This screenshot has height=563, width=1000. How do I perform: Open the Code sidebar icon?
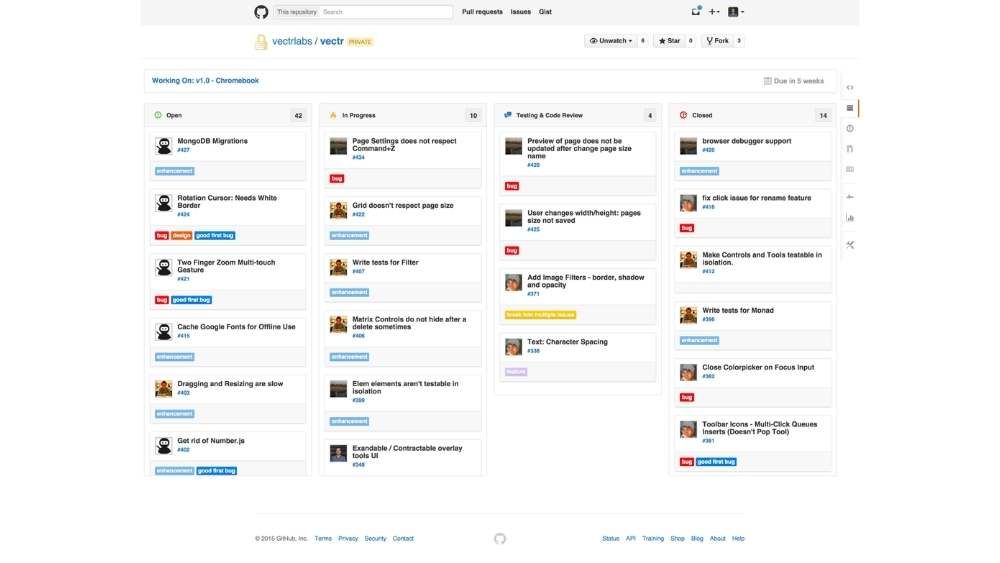[849, 87]
